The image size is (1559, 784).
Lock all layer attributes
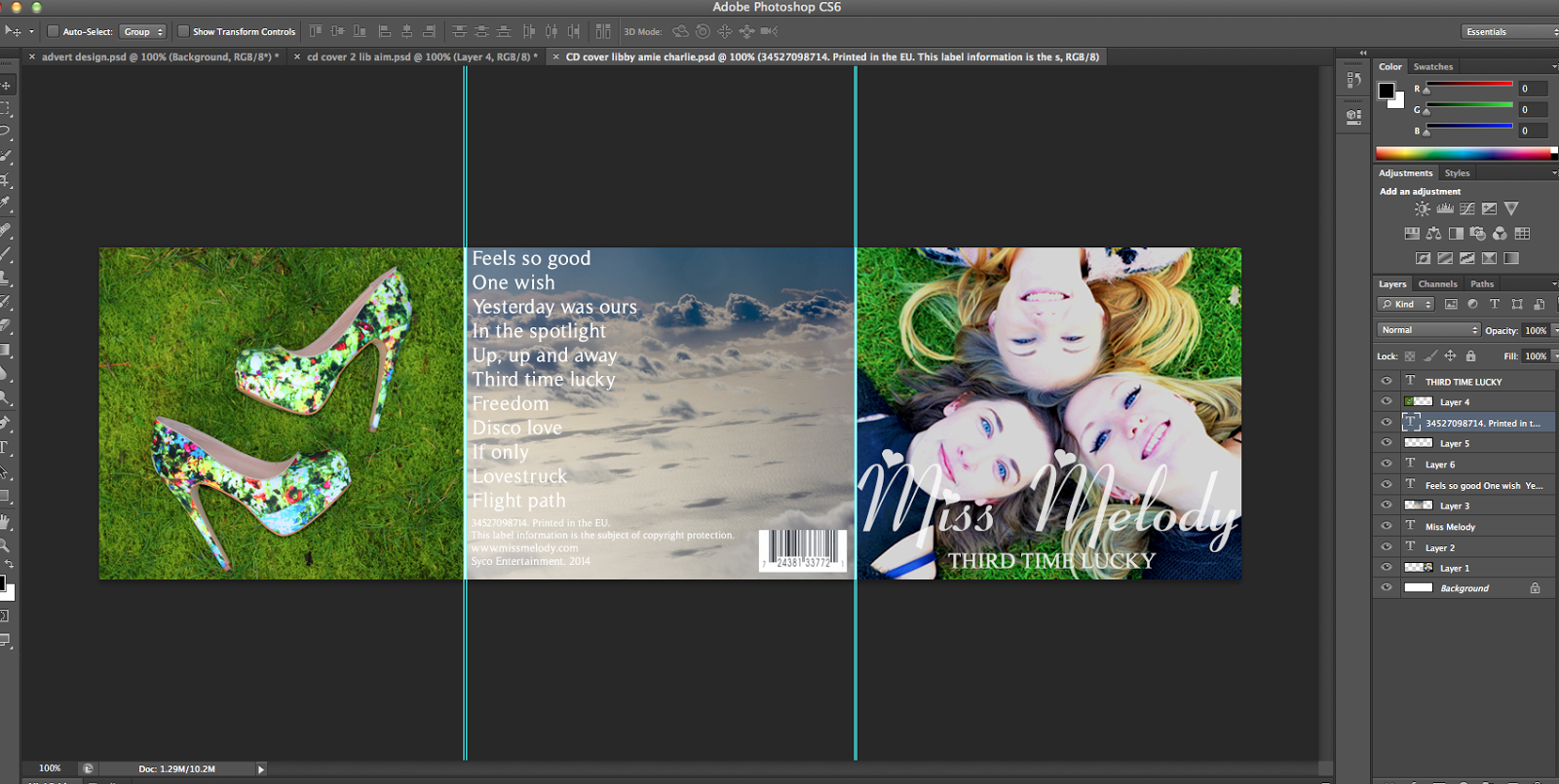click(1470, 356)
